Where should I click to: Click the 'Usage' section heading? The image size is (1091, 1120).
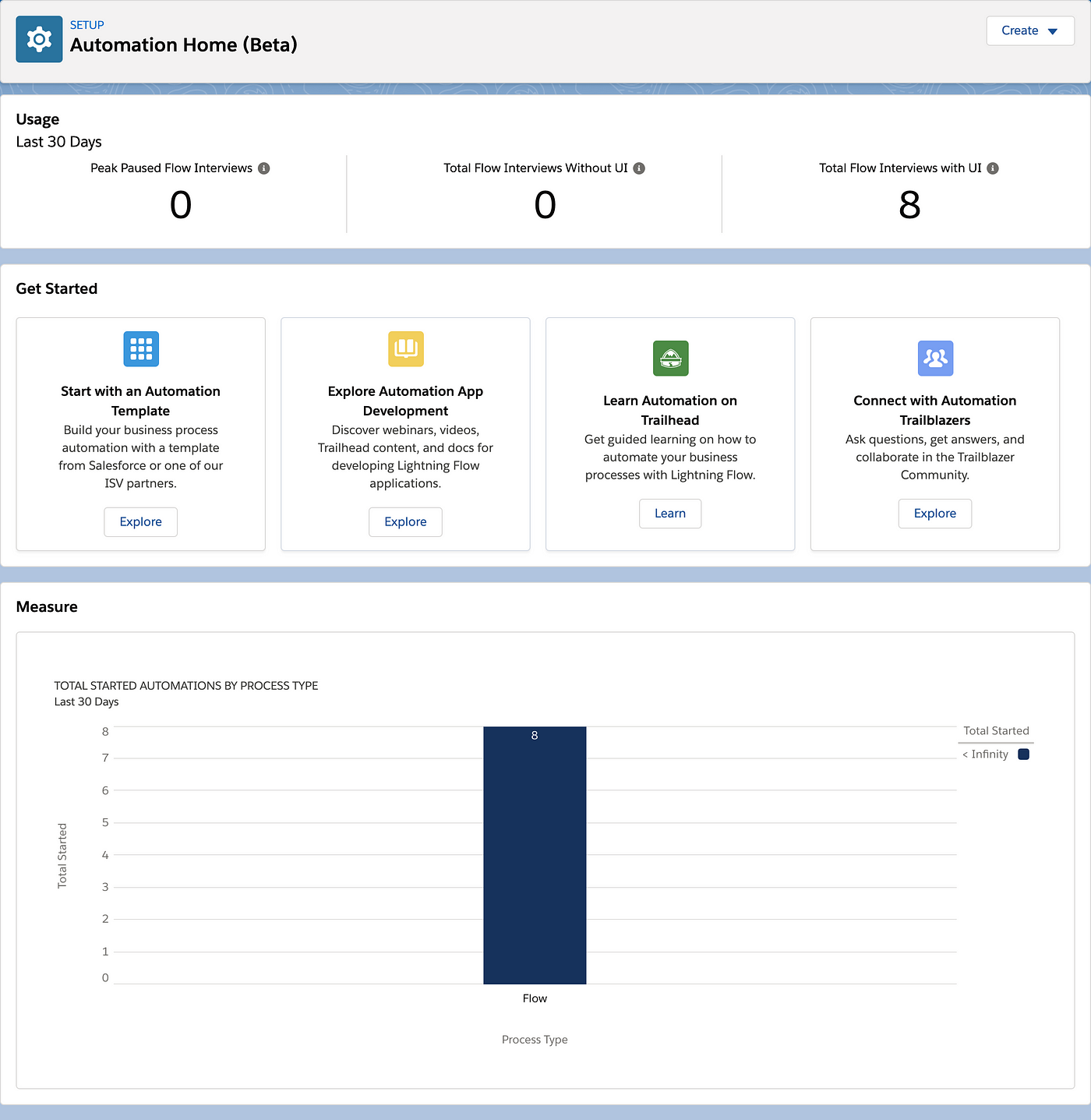coord(37,120)
